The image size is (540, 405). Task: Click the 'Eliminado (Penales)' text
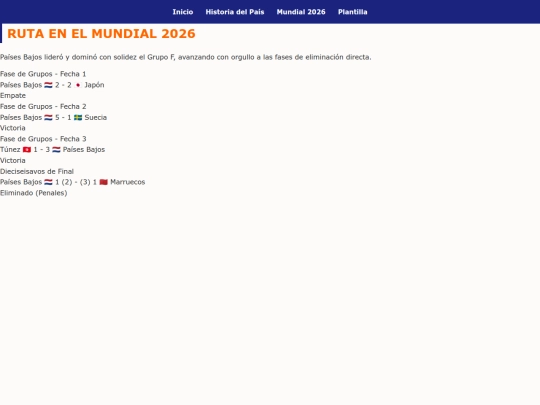[33, 193]
